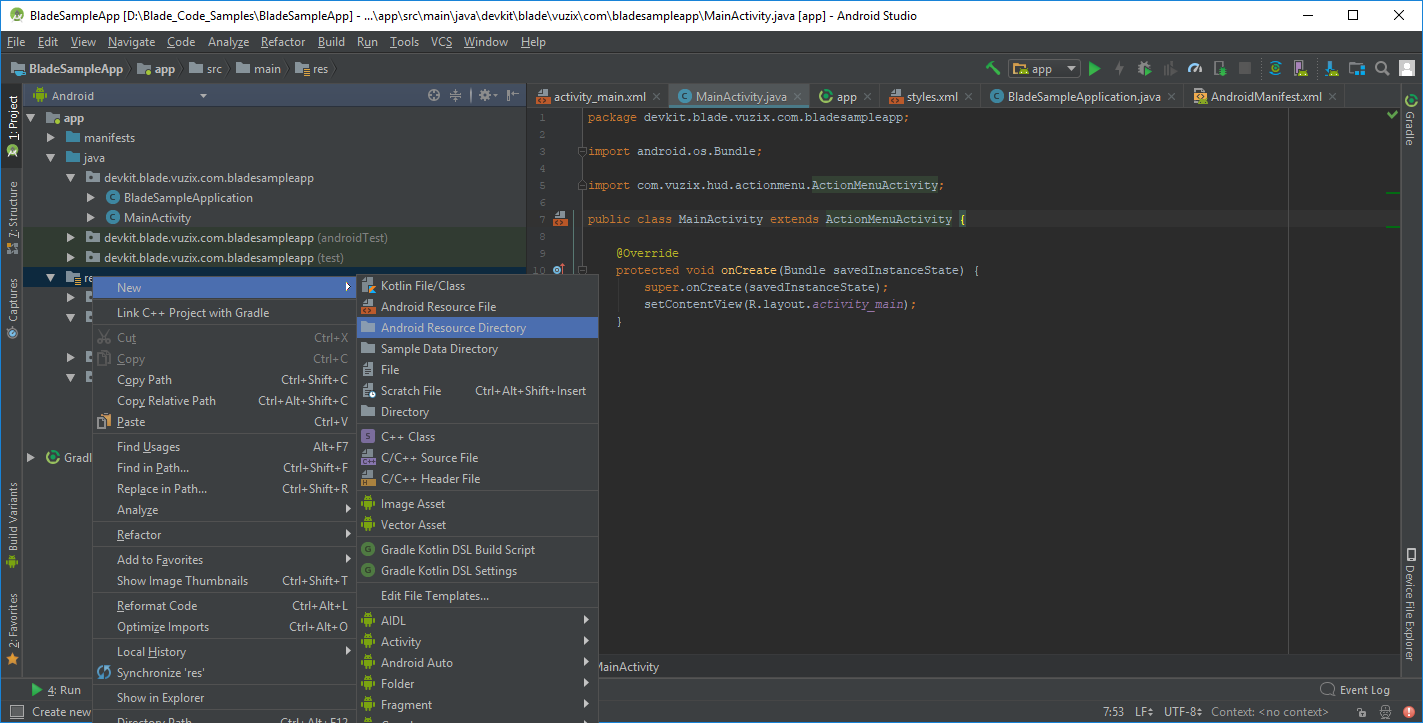
Task: Click the LF line separator widget
Action: [x=1144, y=712]
